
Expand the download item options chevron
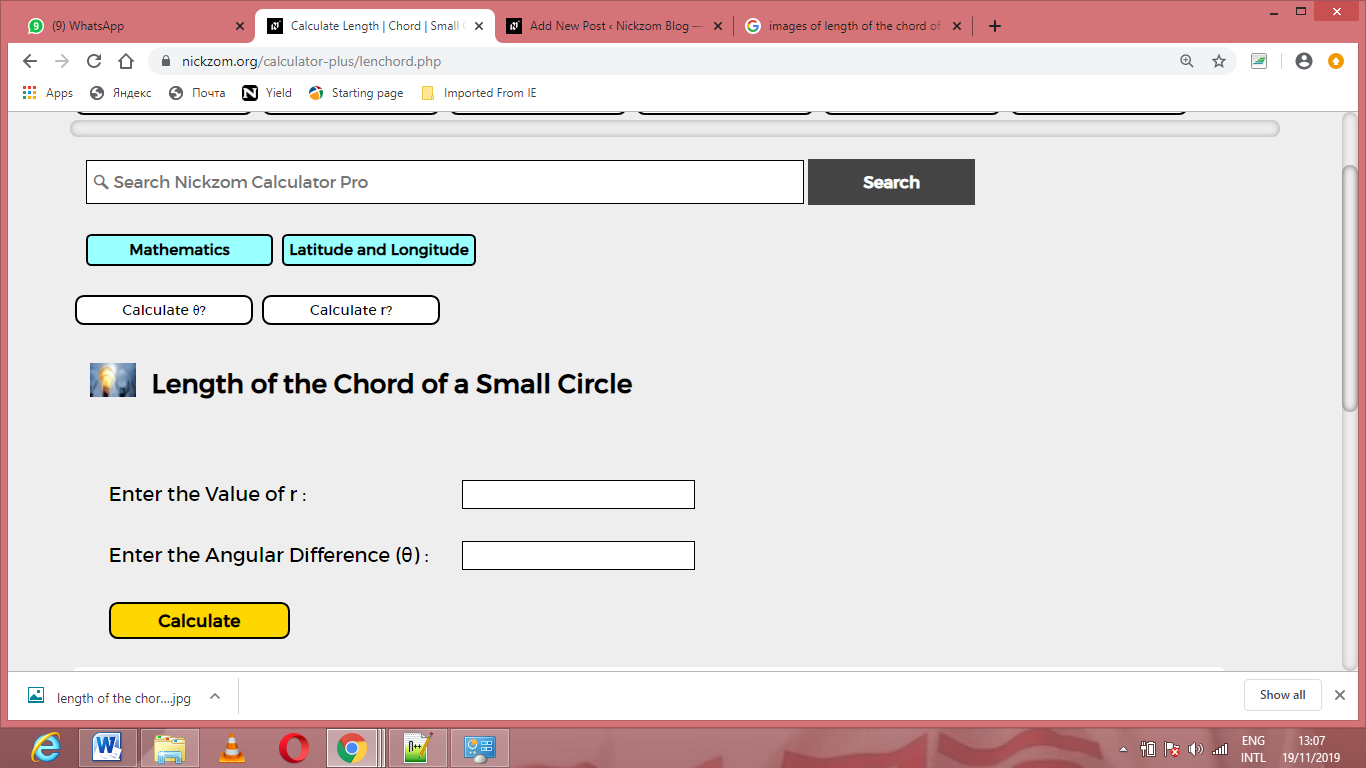(214, 697)
